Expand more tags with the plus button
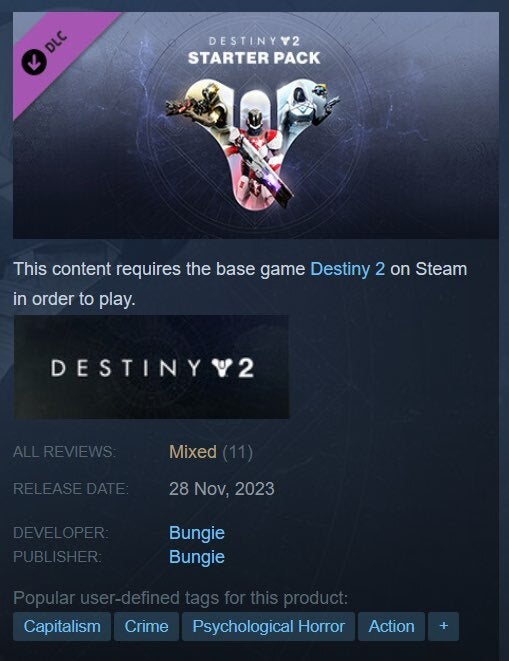 (x=443, y=626)
